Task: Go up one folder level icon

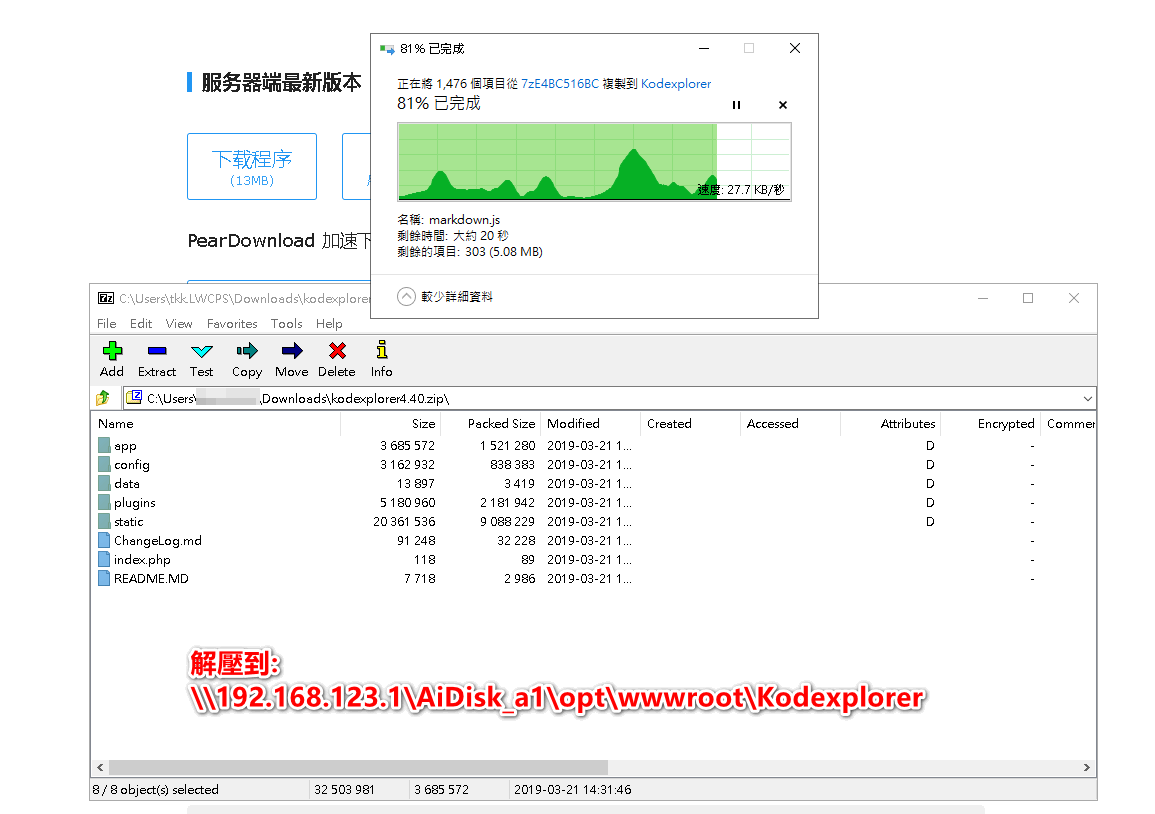Action: 102,399
